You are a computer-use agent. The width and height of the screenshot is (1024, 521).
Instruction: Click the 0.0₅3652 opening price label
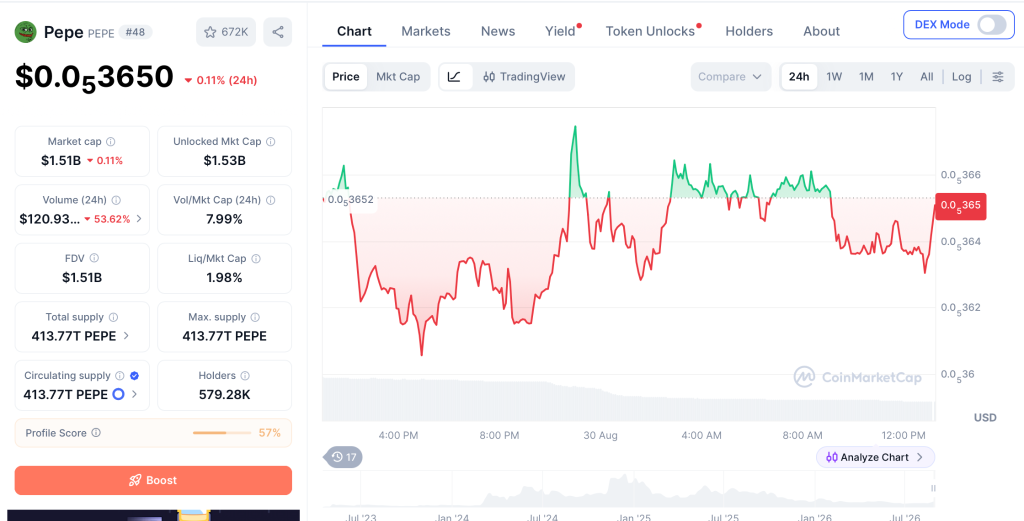[351, 200]
